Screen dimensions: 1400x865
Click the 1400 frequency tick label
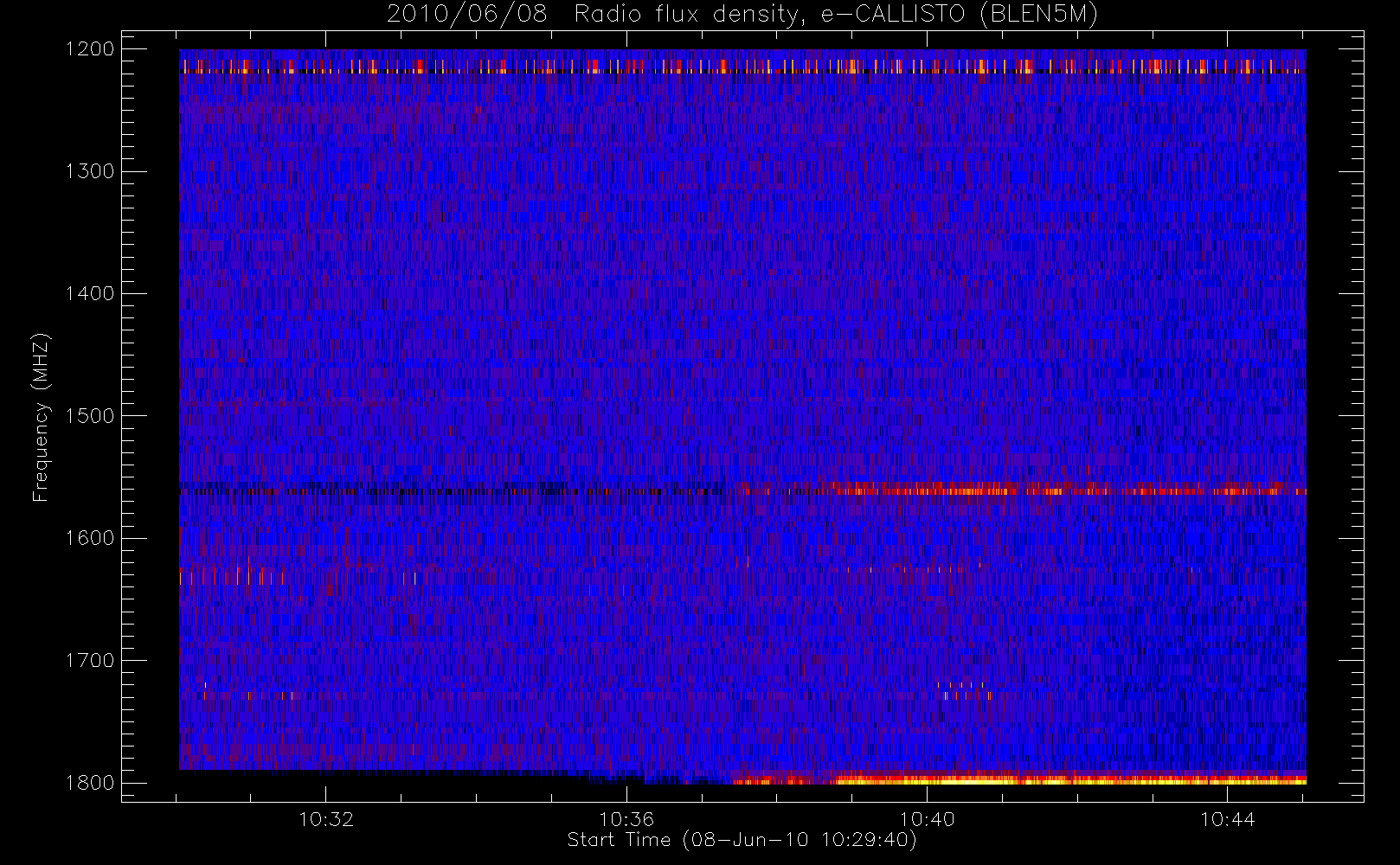(x=90, y=293)
